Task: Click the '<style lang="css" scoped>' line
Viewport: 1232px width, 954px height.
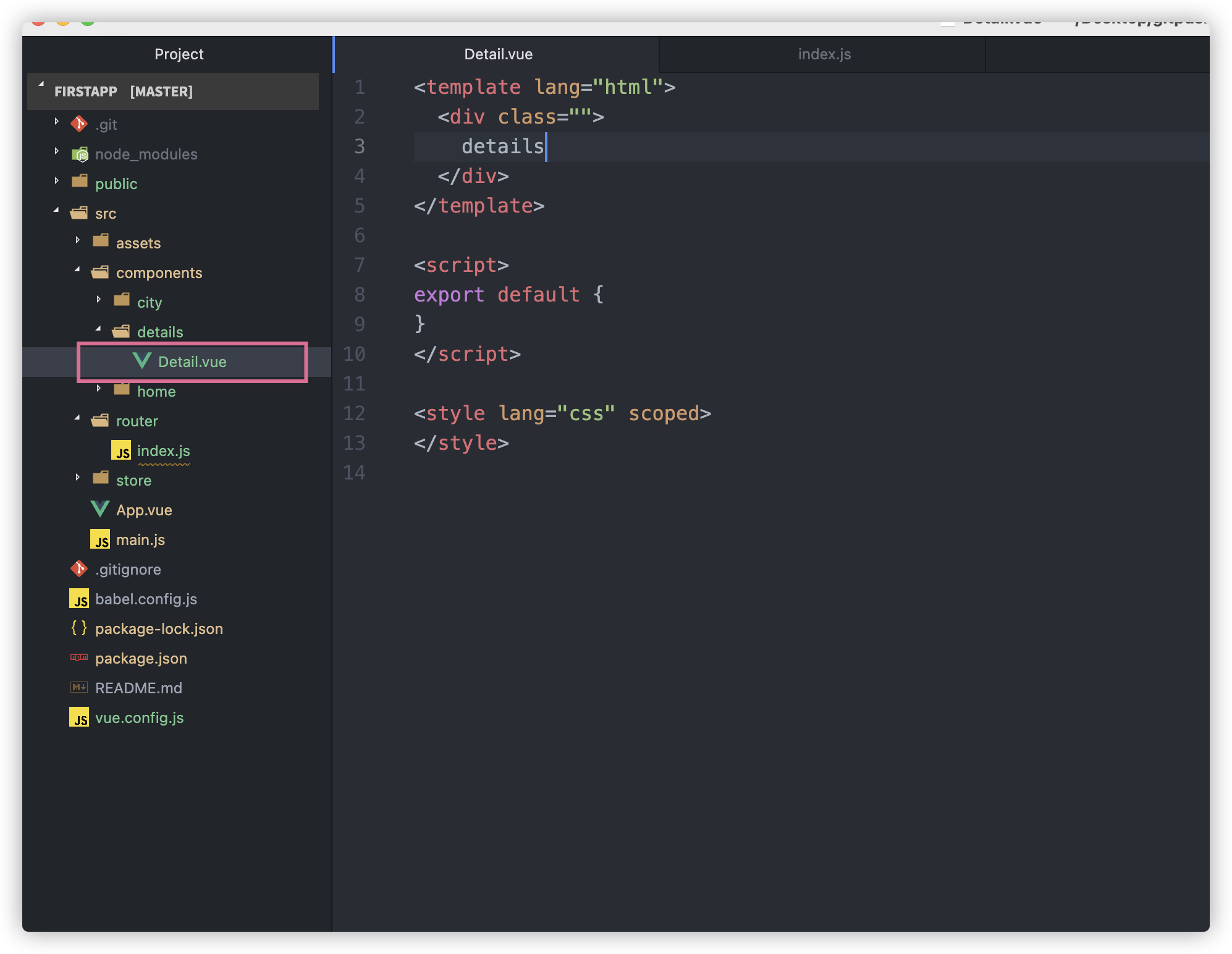Action: pyautogui.click(x=562, y=413)
